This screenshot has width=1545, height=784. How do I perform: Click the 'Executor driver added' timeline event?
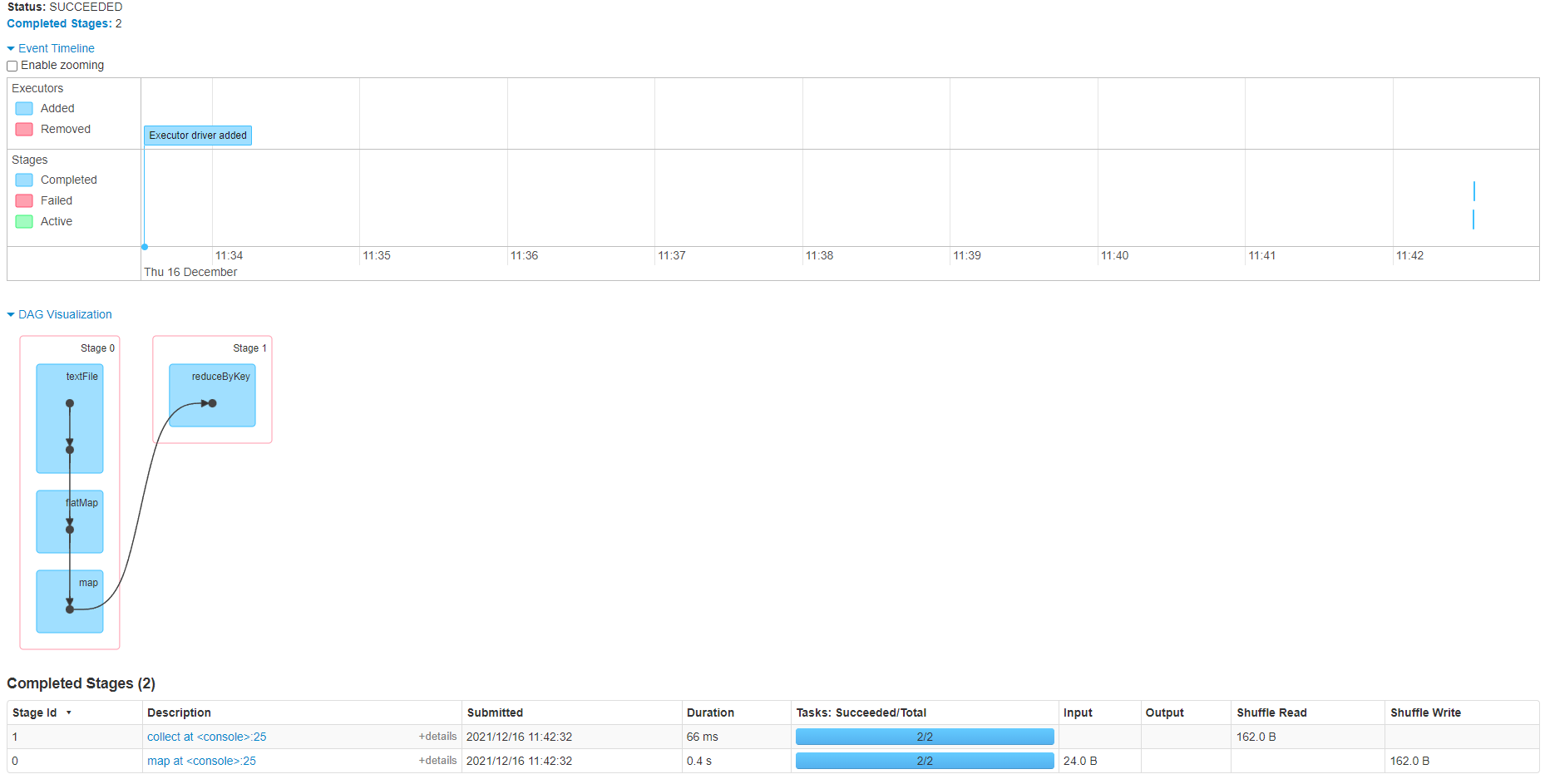(198, 136)
